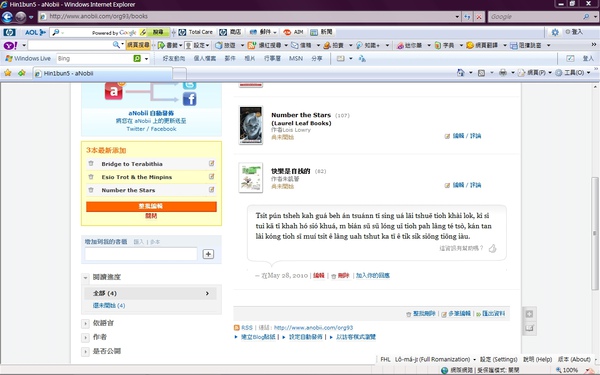This screenshot has height=375, width=600.
Task: Click the thumbs-up helpful icon on the review
Action: 492,249
